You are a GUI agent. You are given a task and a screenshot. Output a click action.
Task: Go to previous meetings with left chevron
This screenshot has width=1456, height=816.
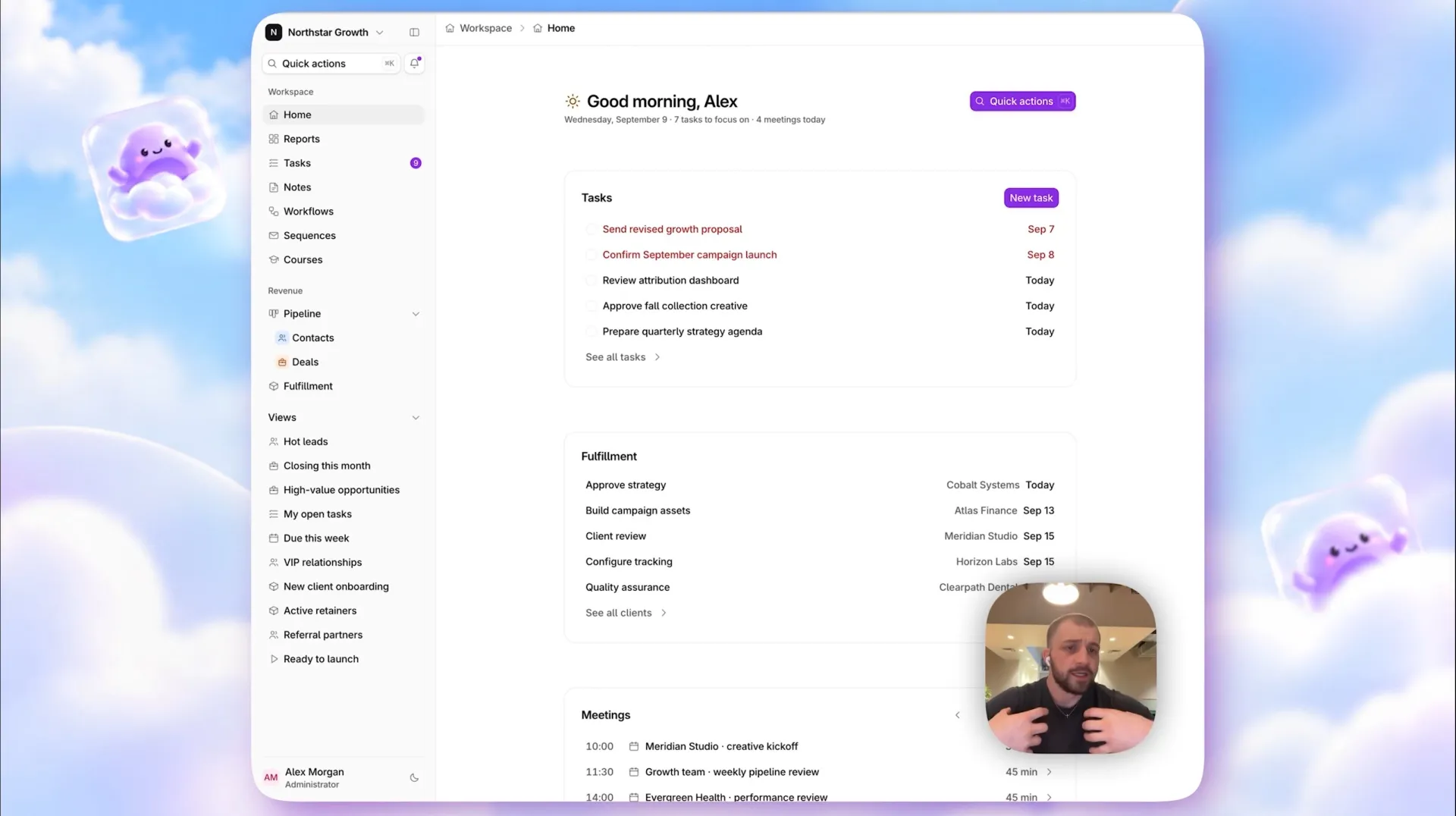click(x=957, y=715)
